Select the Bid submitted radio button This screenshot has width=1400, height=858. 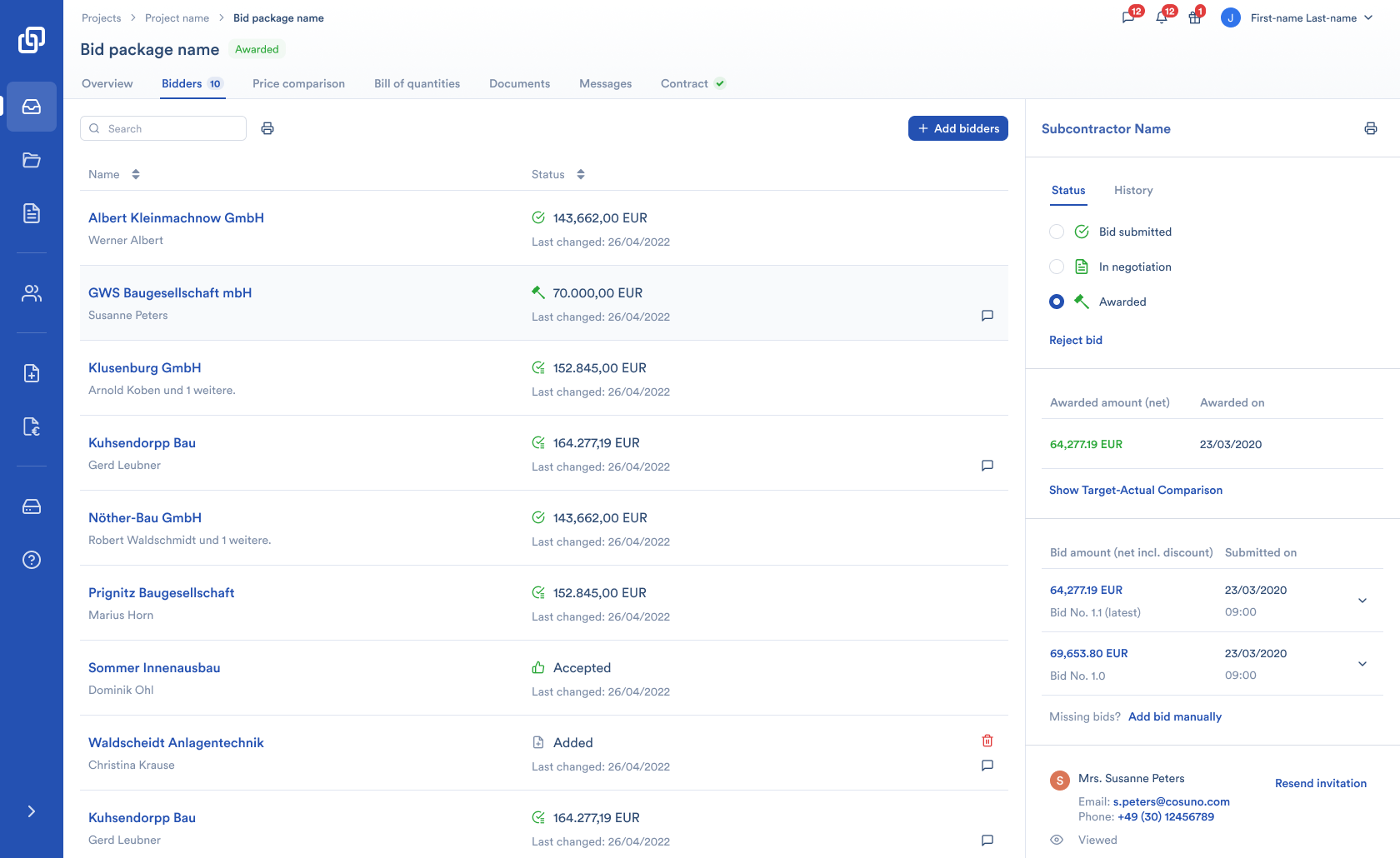coord(1057,232)
